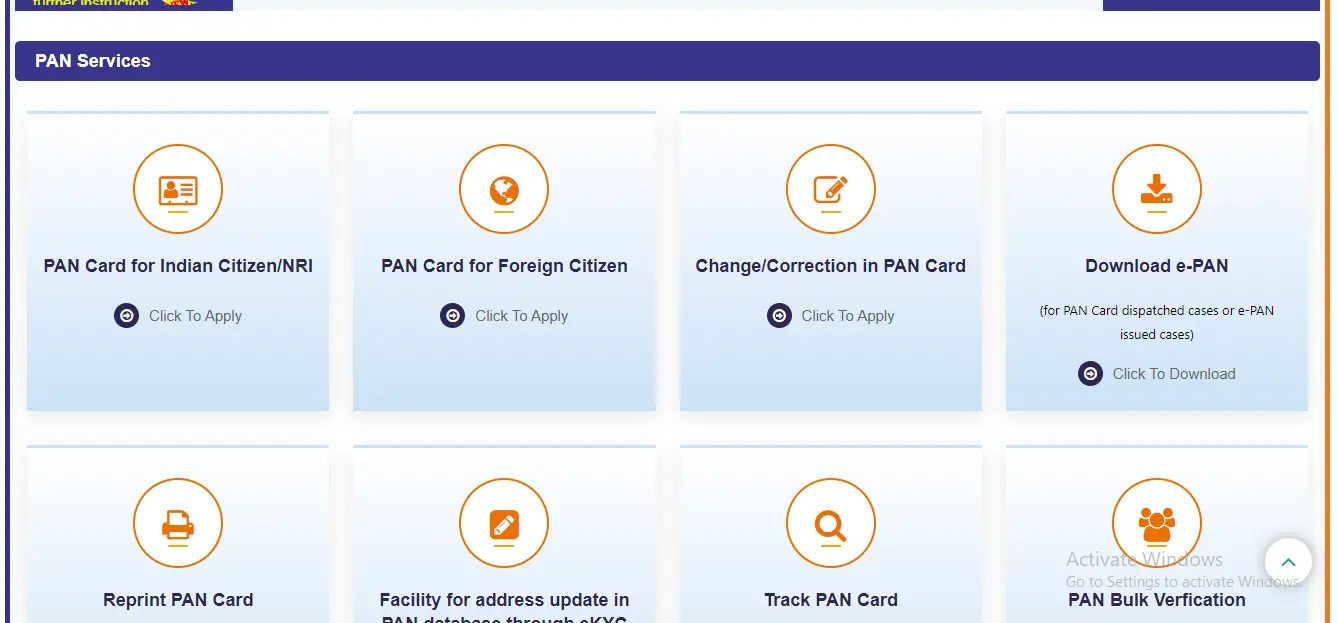Open the address update pencil icon
Screen dimensions: 1339x623
coord(504,523)
